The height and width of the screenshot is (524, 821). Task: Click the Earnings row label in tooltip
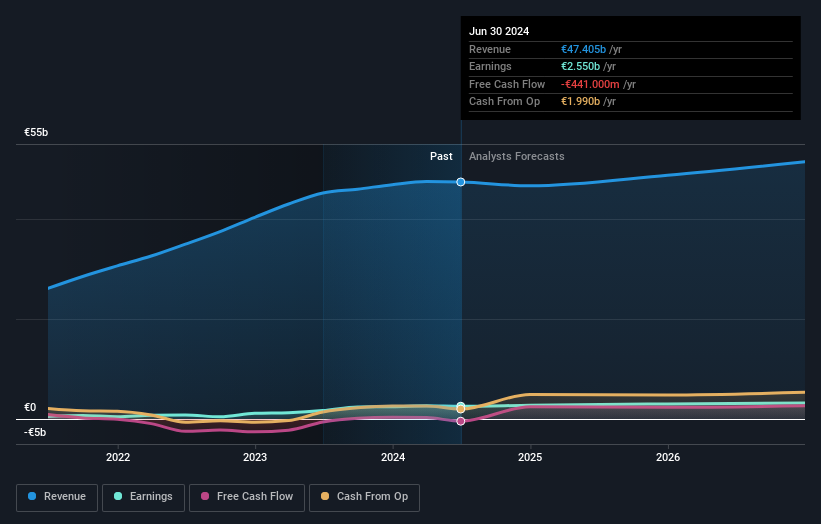click(490, 66)
